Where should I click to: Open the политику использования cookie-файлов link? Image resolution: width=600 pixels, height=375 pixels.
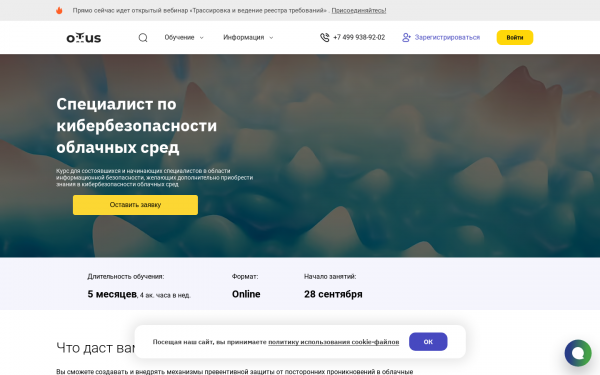pyautogui.click(x=333, y=342)
